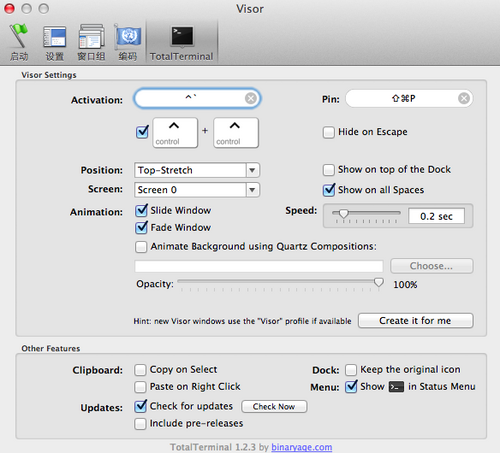Enable Show on top of the Dock

pos(328,170)
